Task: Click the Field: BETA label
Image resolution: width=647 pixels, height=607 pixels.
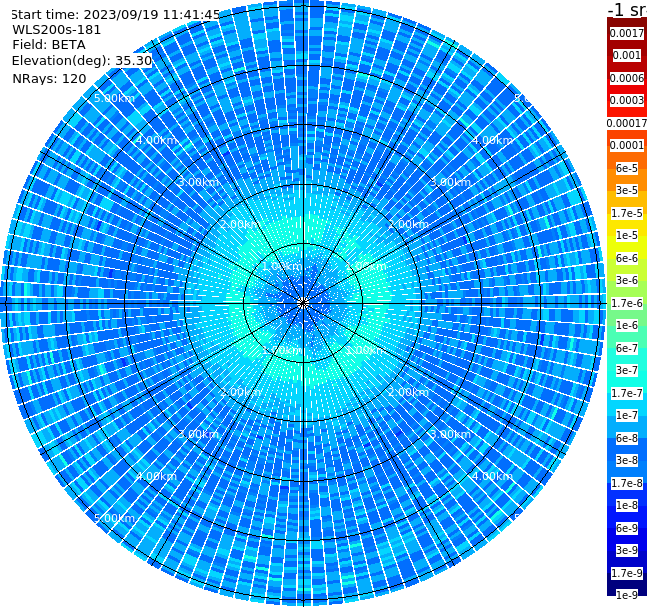Action: 49,45
